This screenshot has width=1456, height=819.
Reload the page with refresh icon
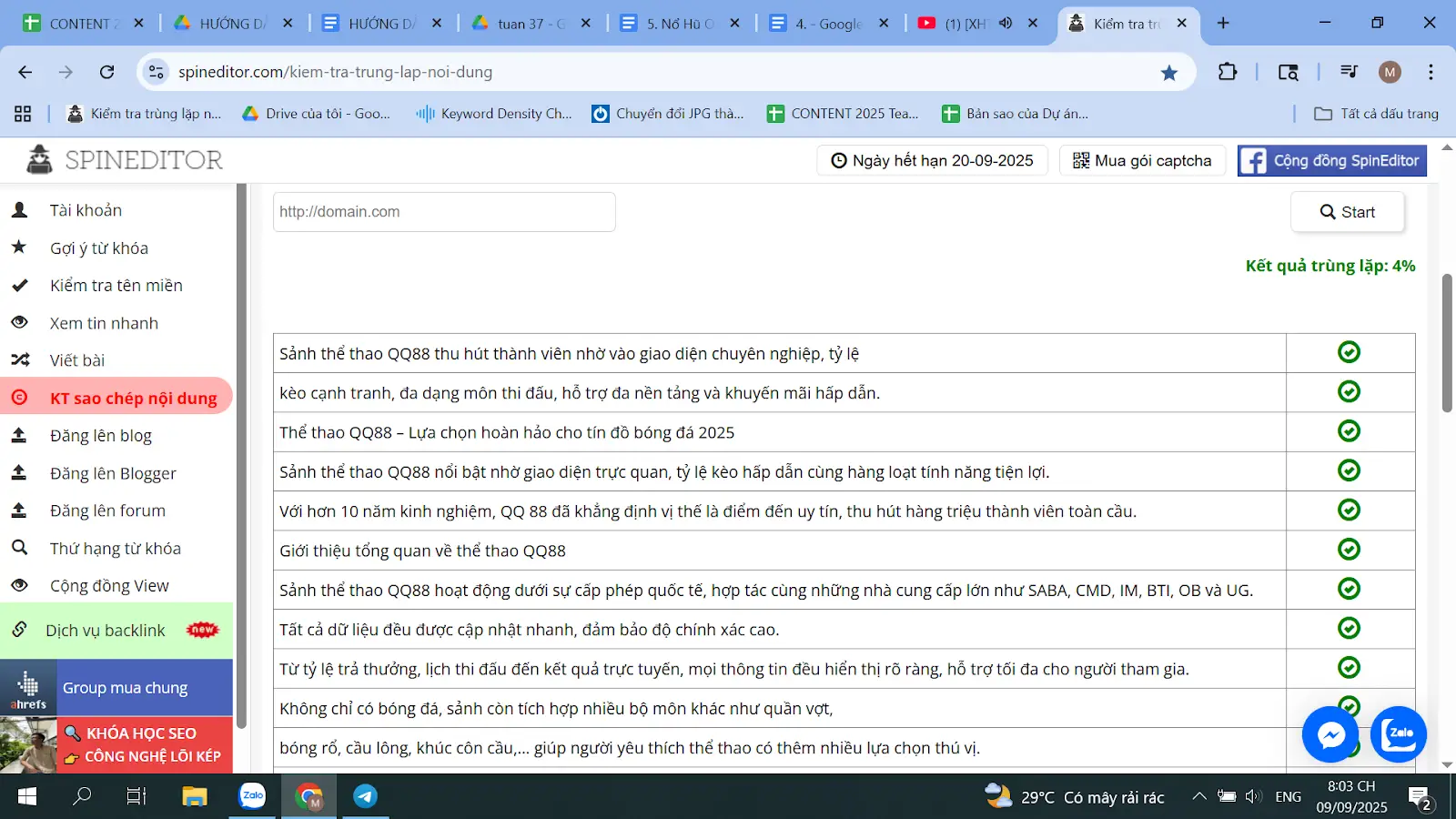[107, 72]
